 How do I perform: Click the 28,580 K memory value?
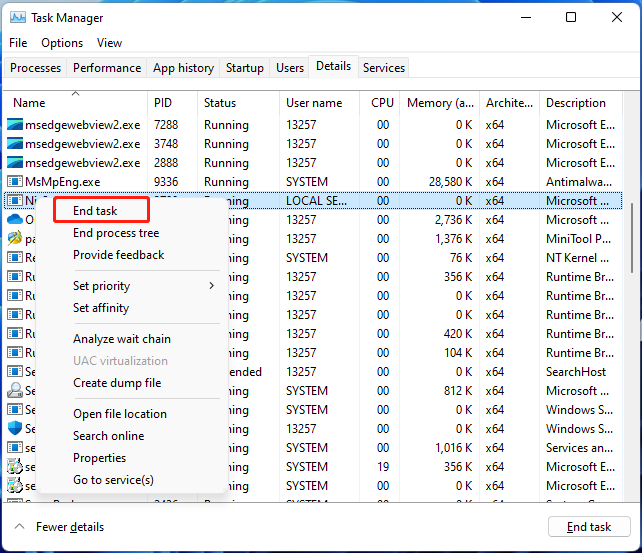(x=450, y=181)
